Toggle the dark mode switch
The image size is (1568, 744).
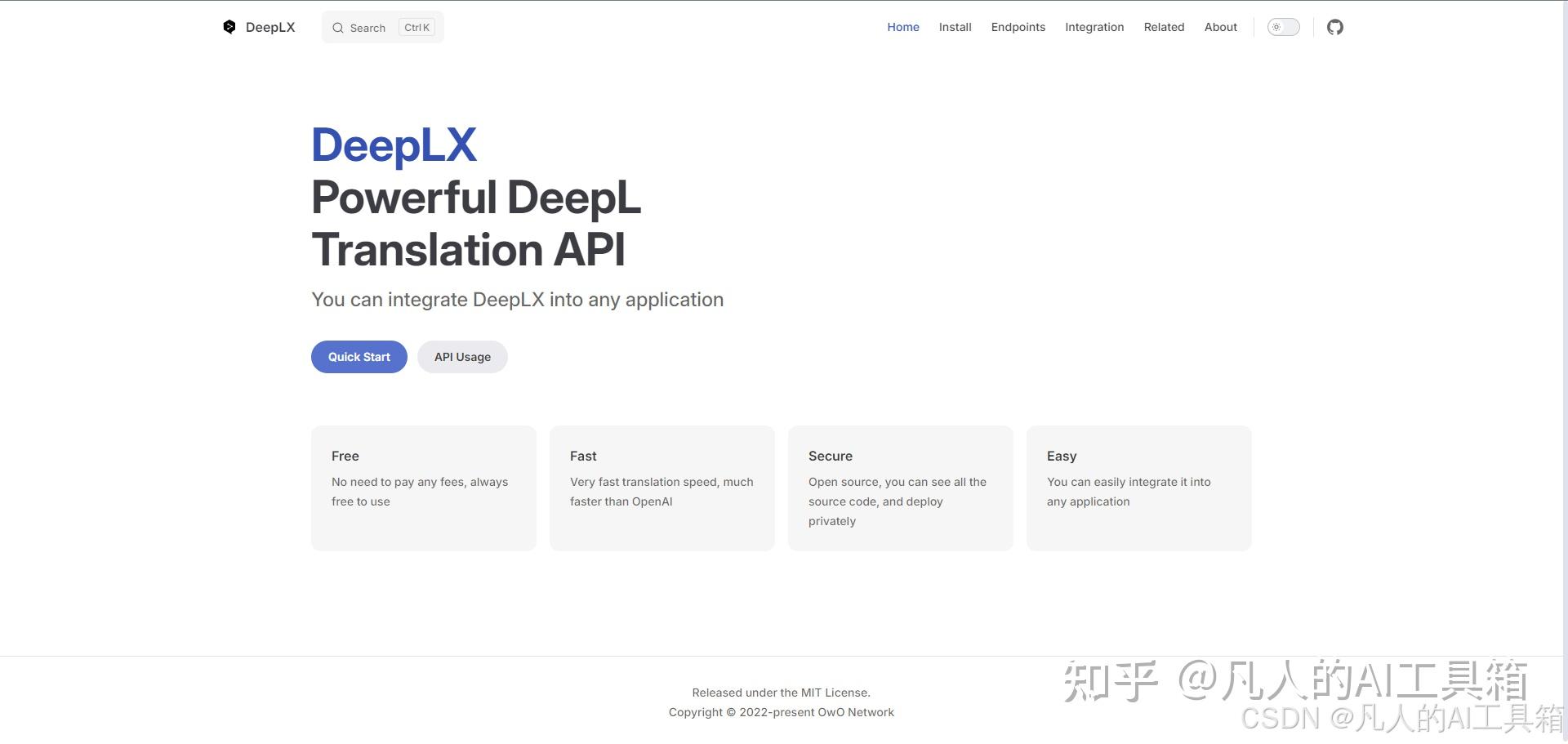click(x=1283, y=27)
